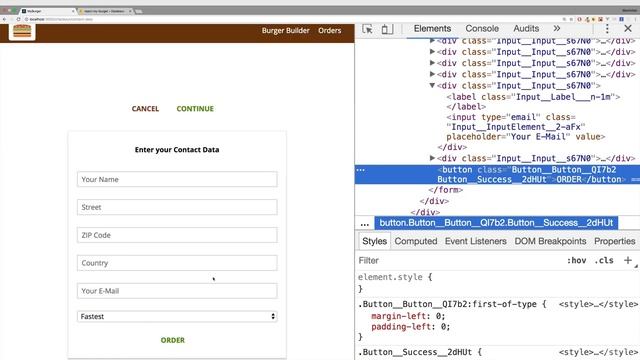Click the Burger Builder nav link
Viewport: 640px width, 360px height.
[286, 31]
